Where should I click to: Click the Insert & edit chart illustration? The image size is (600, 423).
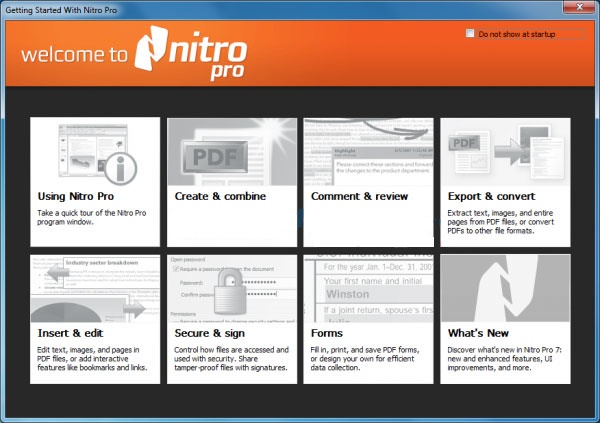[x=95, y=289]
